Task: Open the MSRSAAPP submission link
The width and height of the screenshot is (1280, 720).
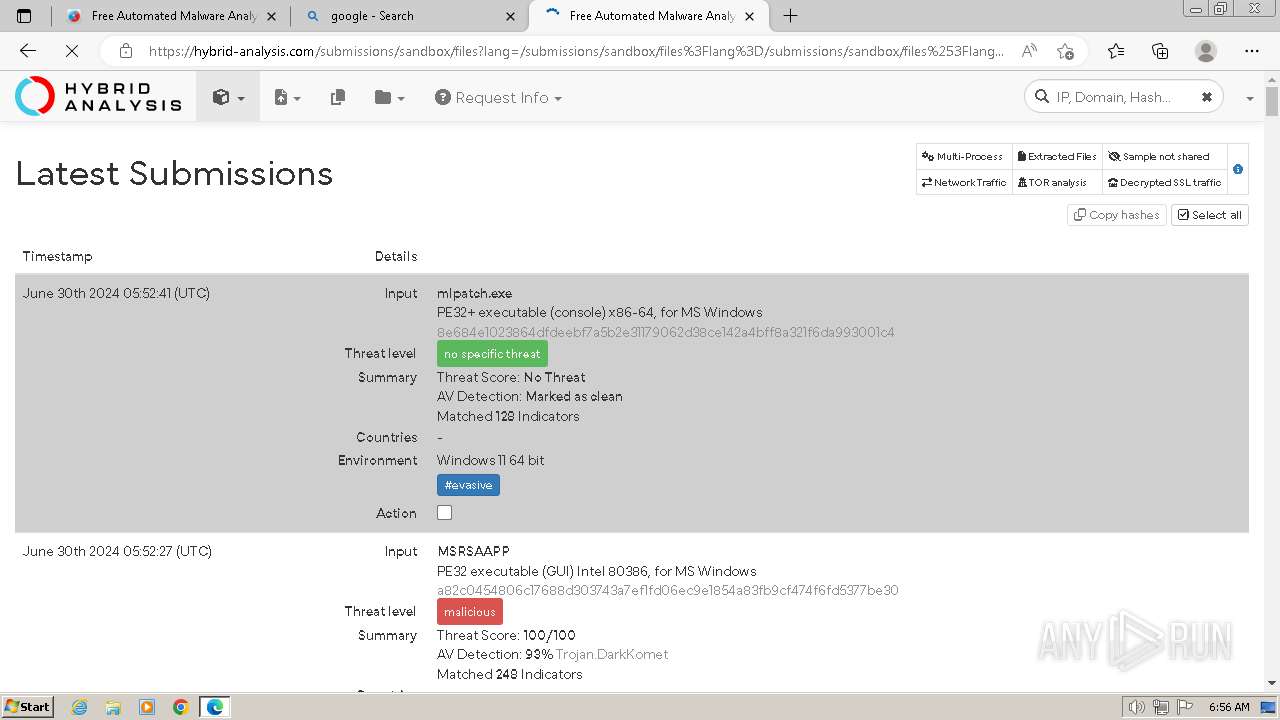Action: click(x=473, y=551)
